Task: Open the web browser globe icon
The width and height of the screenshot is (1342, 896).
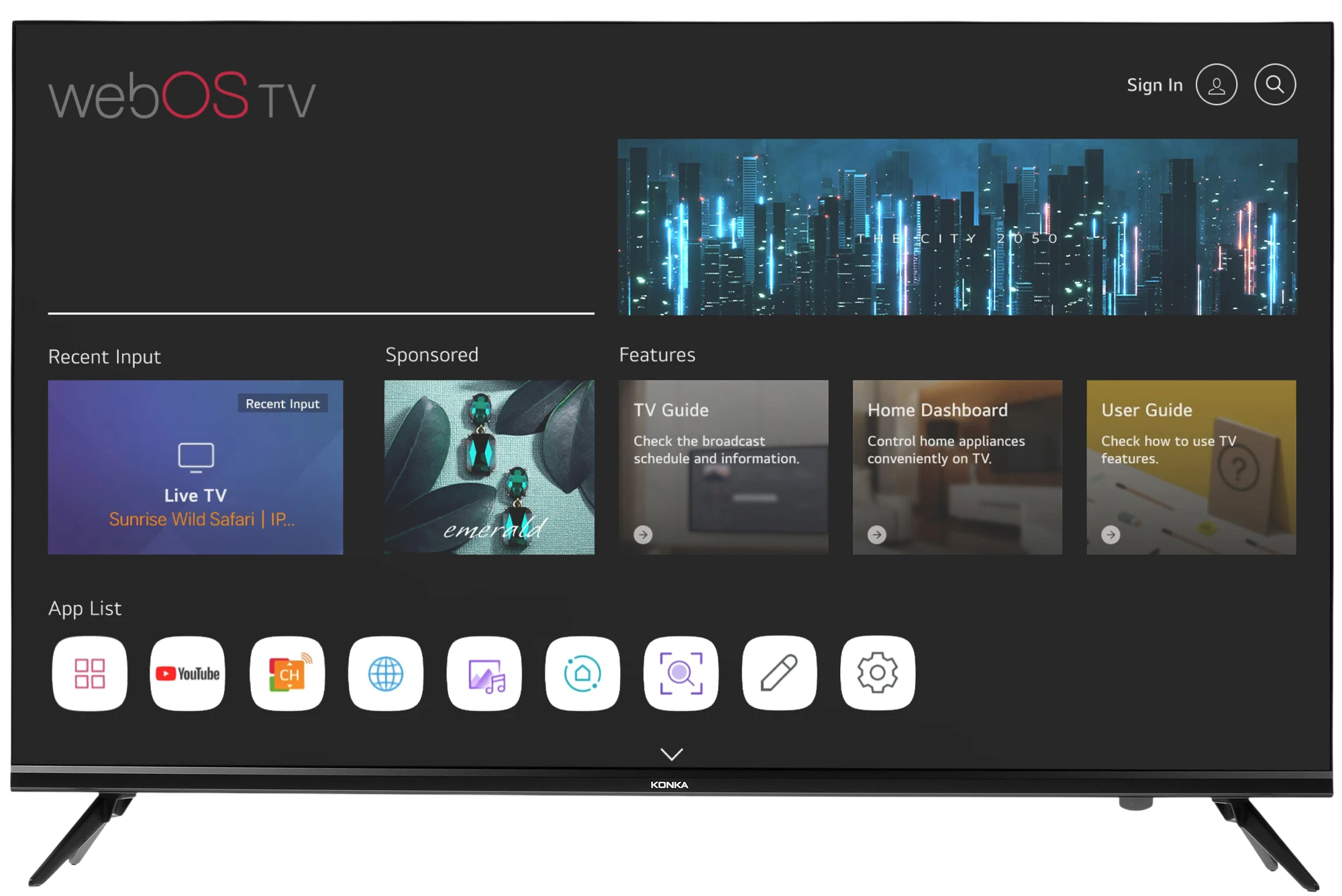Action: pyautogui.click(x=386, y=673)
